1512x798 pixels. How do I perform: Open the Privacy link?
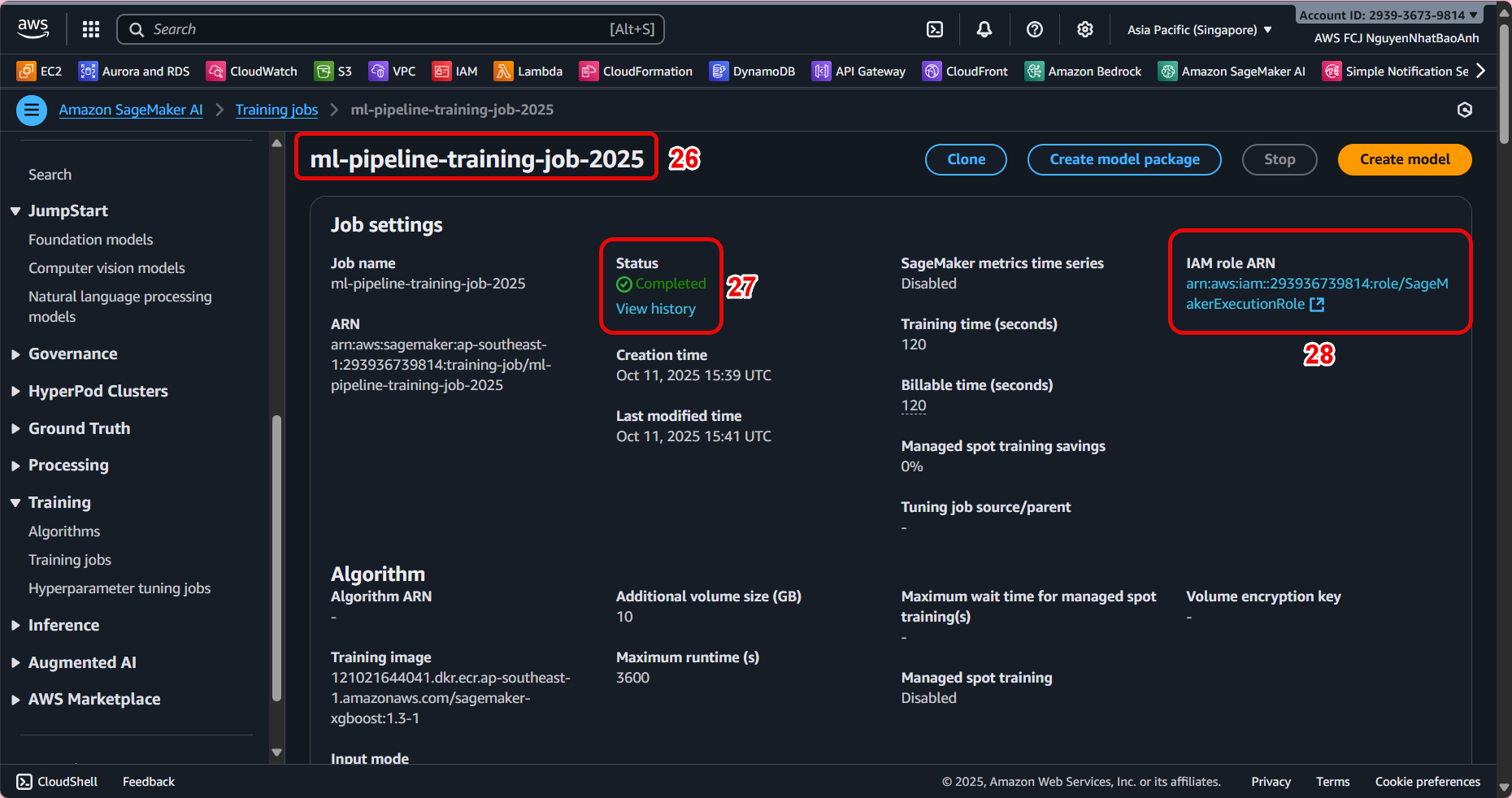click(1271, 782)
